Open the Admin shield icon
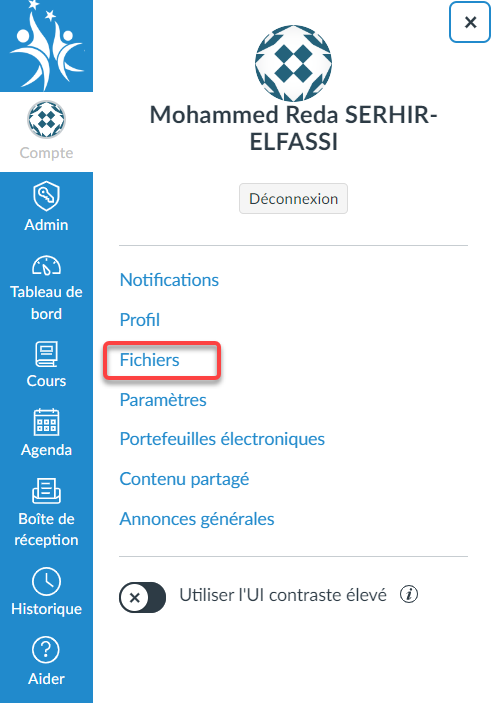This screenshot has height=703, width=494. (46, 196)
